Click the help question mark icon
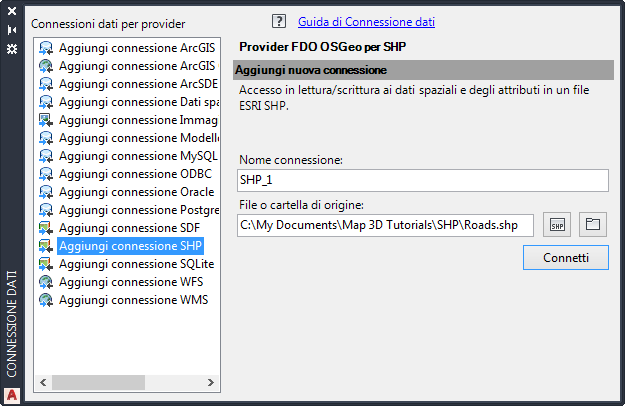The height and width of the screenshot is (406, 625). pos(279,21)
